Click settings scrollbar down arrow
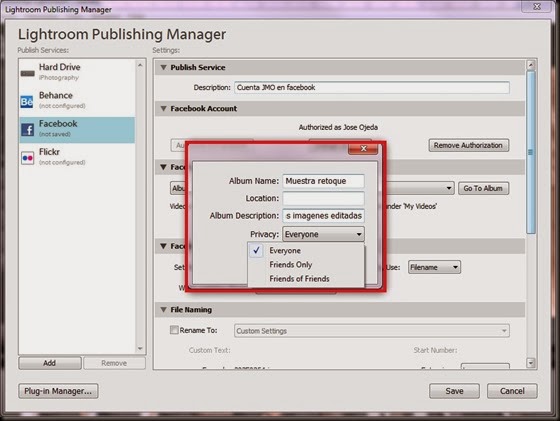The height and width of the screenshot is (421, 560). pos(530,364)
